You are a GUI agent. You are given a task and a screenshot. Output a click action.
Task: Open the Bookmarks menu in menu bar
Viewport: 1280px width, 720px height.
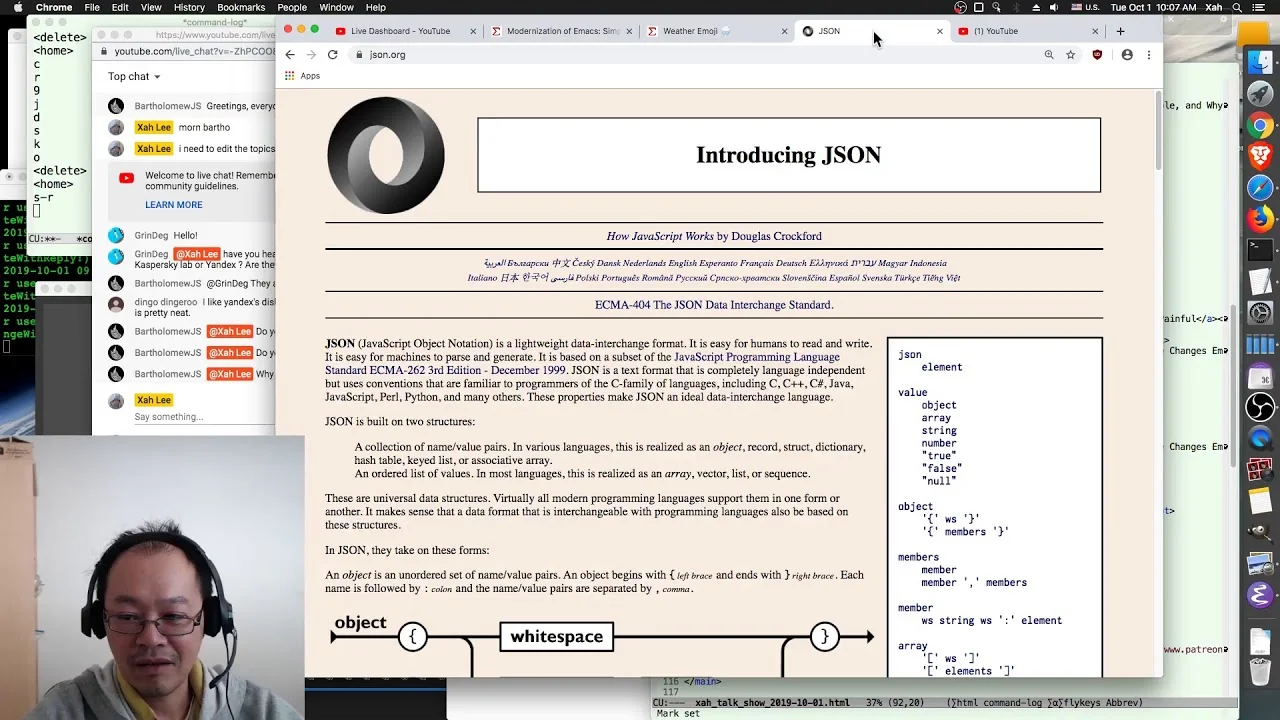pos(241,7)
